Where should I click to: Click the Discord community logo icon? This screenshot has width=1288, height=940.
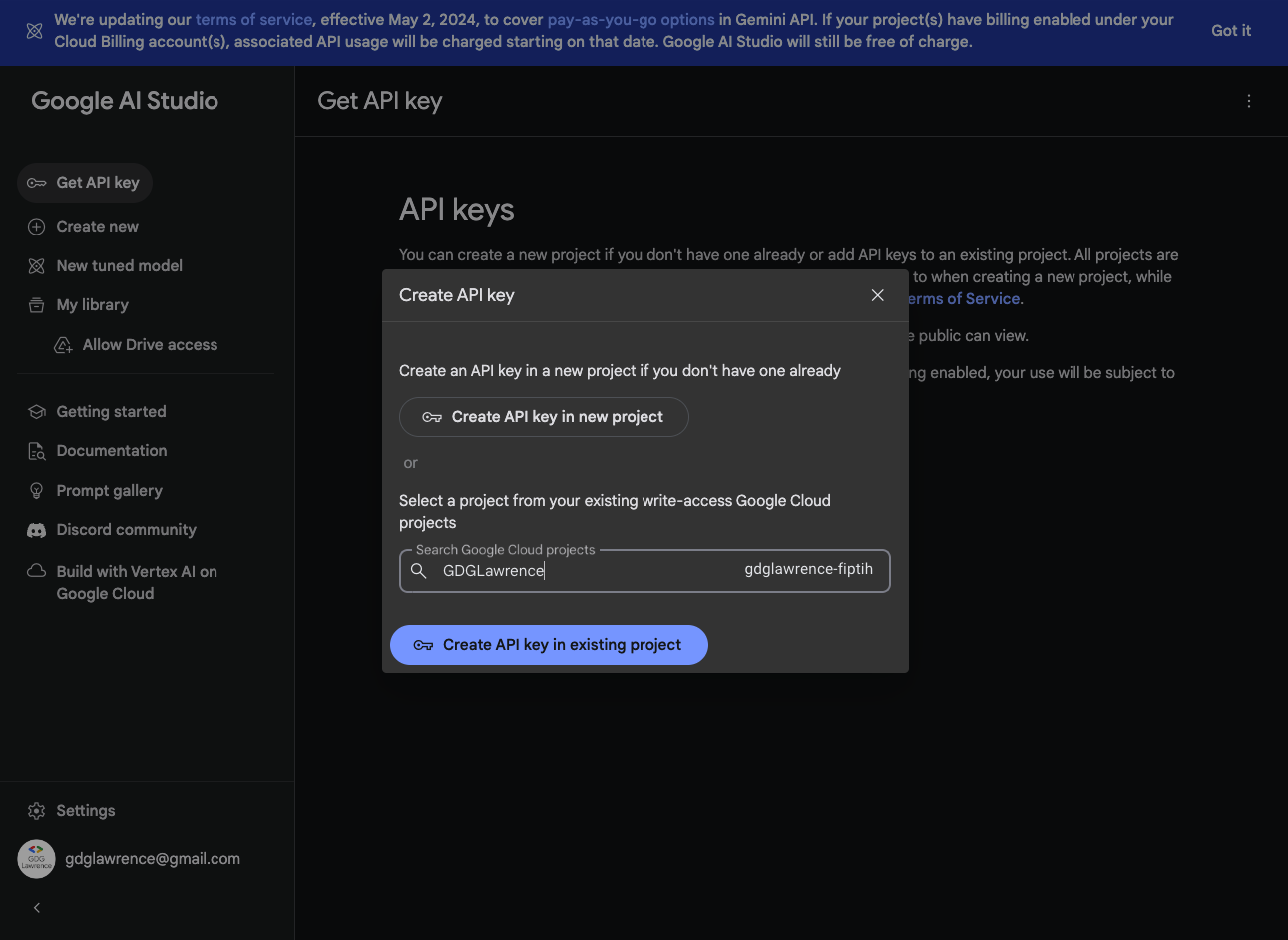[37, 530]
